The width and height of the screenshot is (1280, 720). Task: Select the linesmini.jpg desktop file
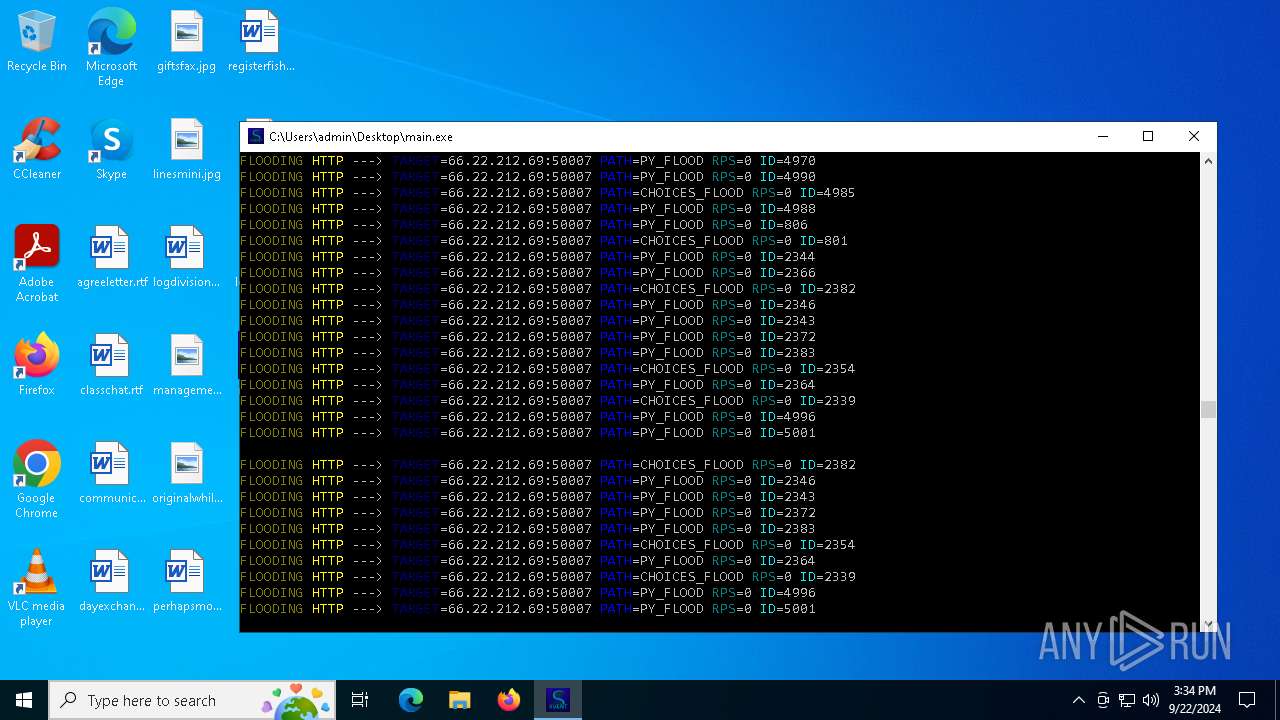[x=186, y=150]
